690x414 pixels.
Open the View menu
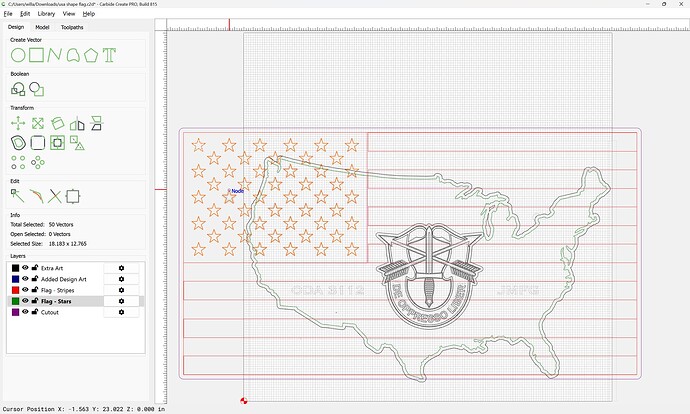coord(69,14)
